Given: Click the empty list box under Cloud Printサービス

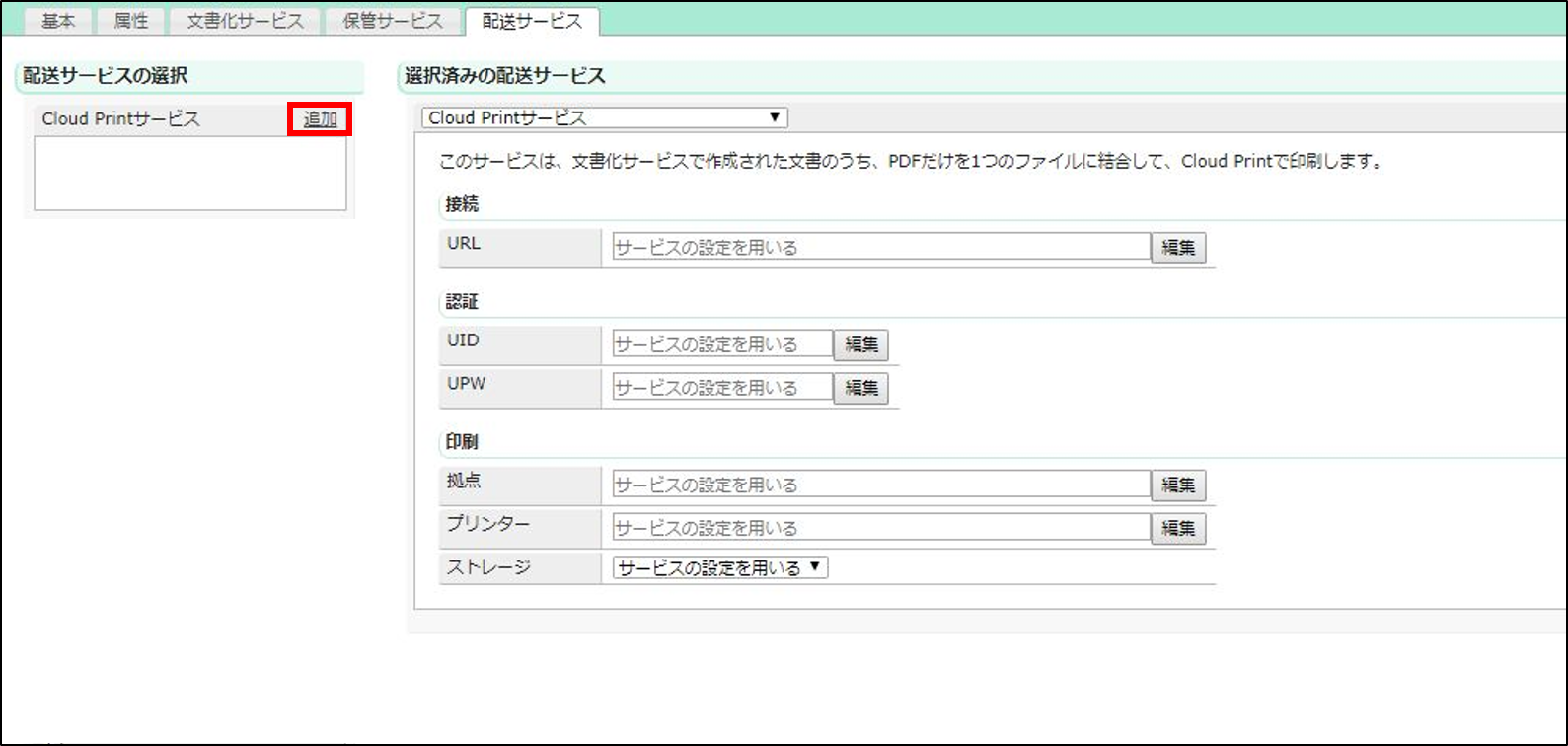Looking at the screenshot, I should click(189, 173).
